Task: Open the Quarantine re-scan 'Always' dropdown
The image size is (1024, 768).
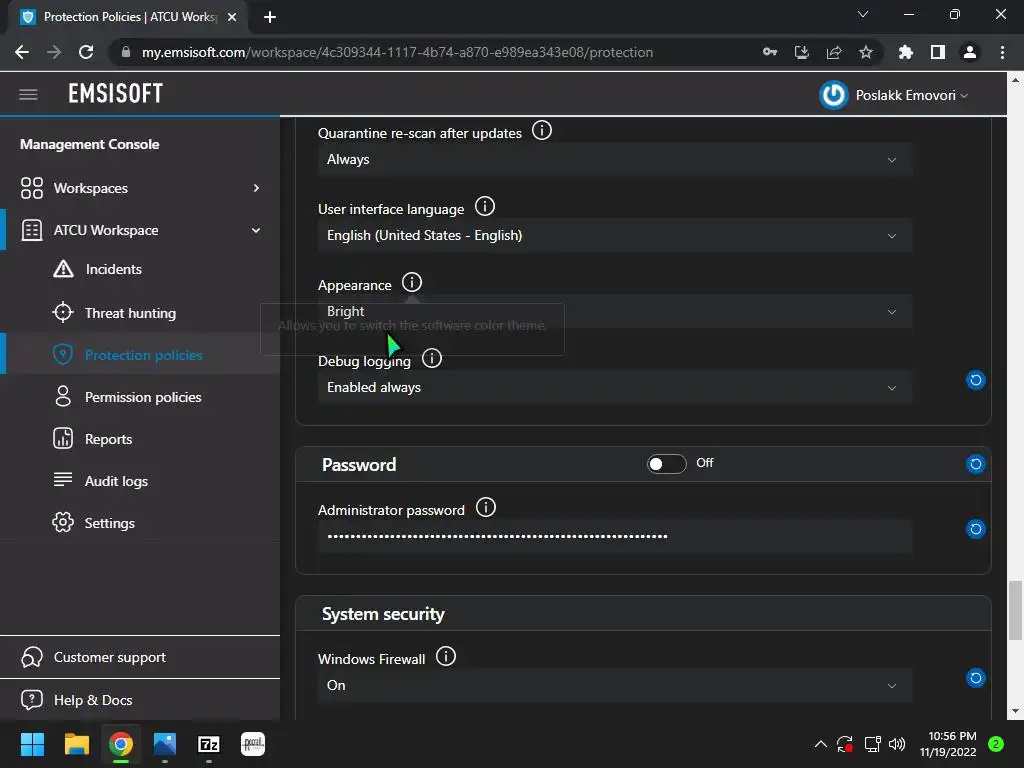Action: point(615,160)
